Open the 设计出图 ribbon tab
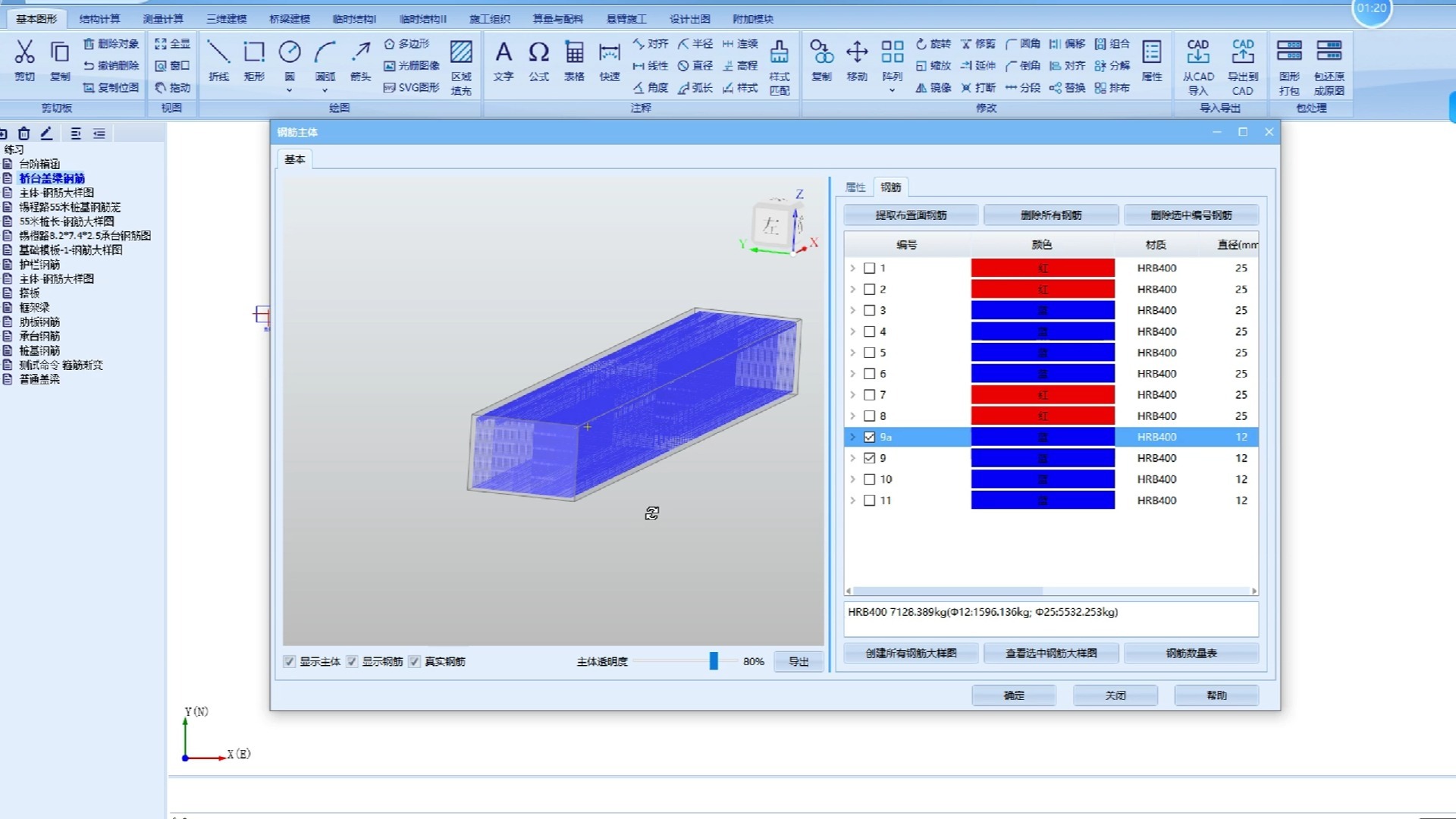1456x819 pixels. (x=689, y=19)
